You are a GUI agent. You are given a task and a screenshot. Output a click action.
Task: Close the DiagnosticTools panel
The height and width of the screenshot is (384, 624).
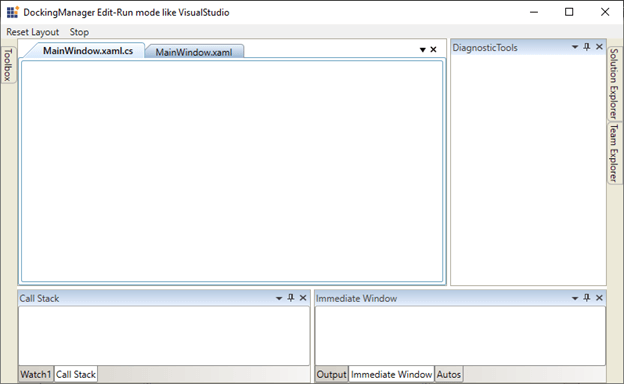click(599, 47)
